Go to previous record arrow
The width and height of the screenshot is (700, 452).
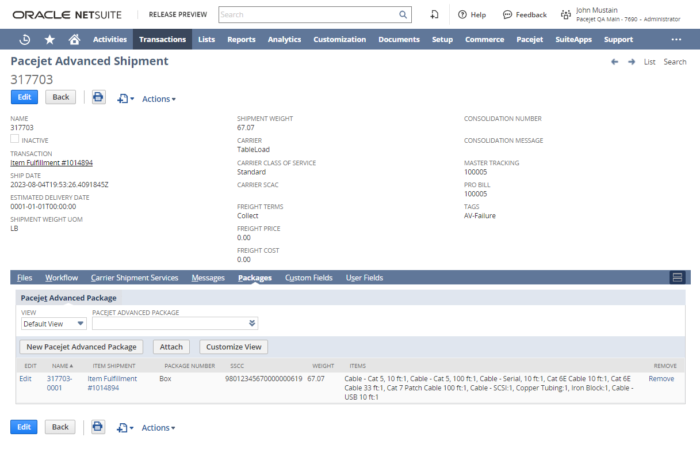coord(615,62)
